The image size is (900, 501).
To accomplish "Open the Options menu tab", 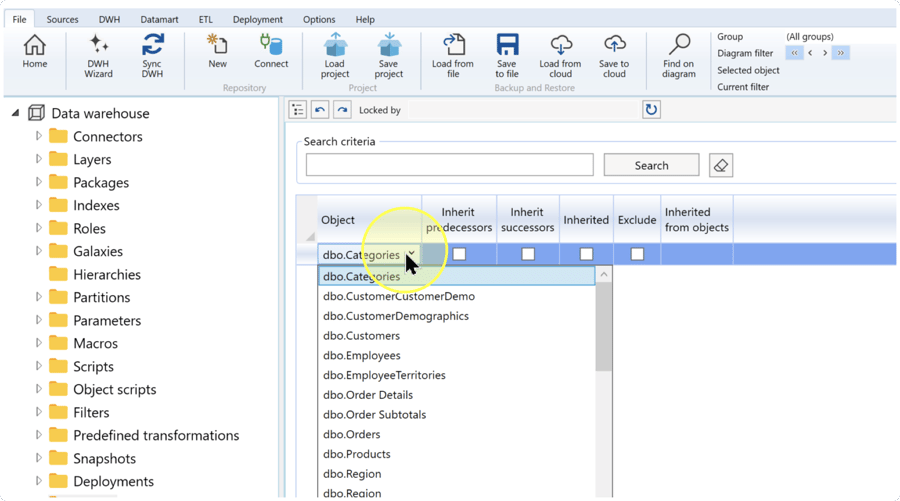I will tap(319, 19).
